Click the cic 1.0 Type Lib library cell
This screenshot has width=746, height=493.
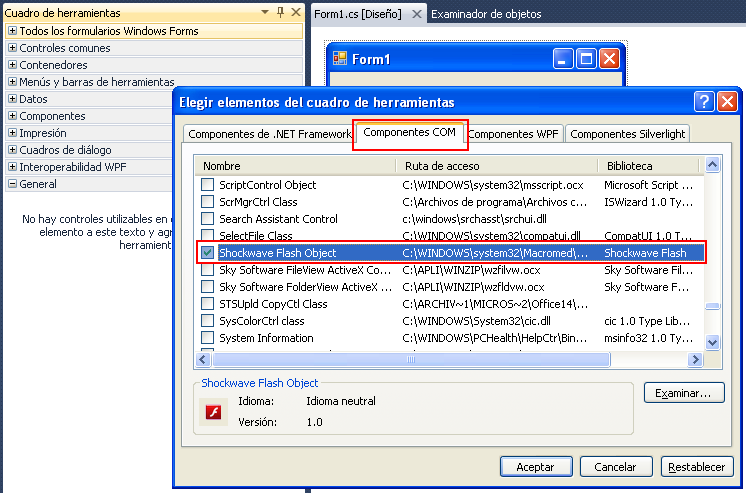[647, 321]
